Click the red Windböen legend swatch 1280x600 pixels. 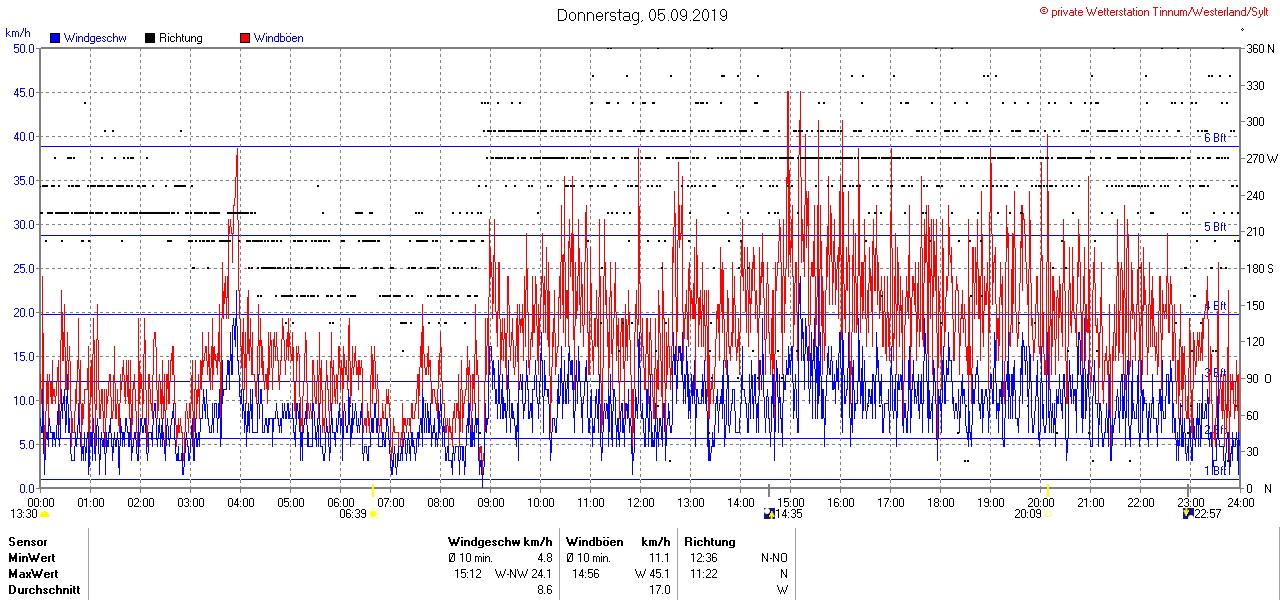click(x=245, y=38)
